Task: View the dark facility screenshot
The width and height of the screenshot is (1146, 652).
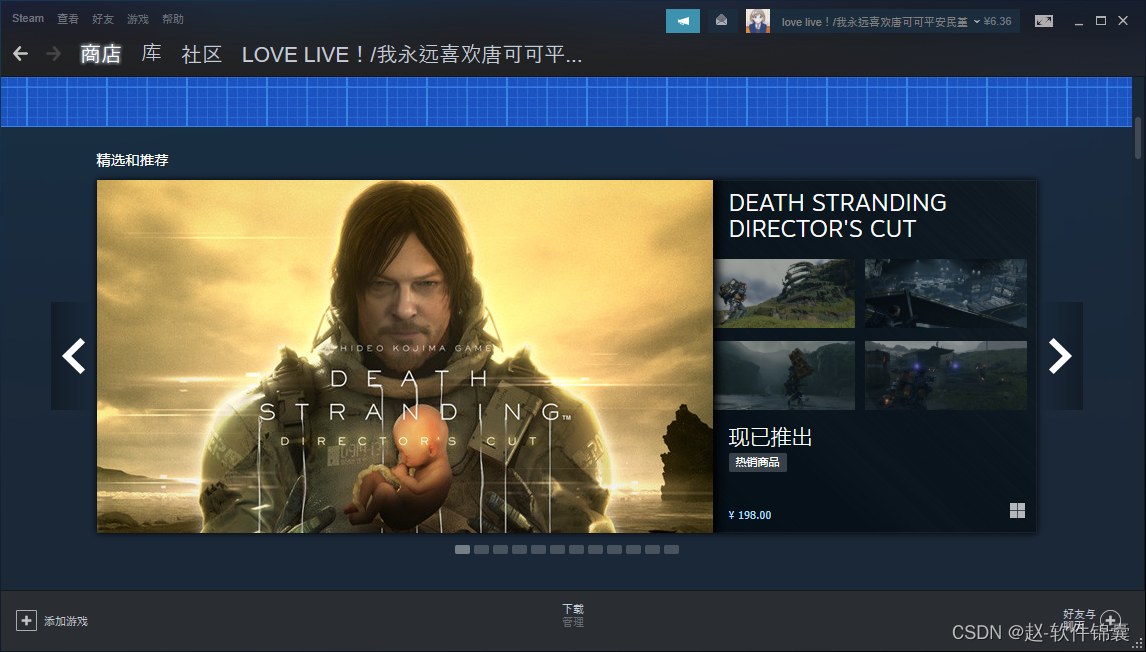Action: 946,293
